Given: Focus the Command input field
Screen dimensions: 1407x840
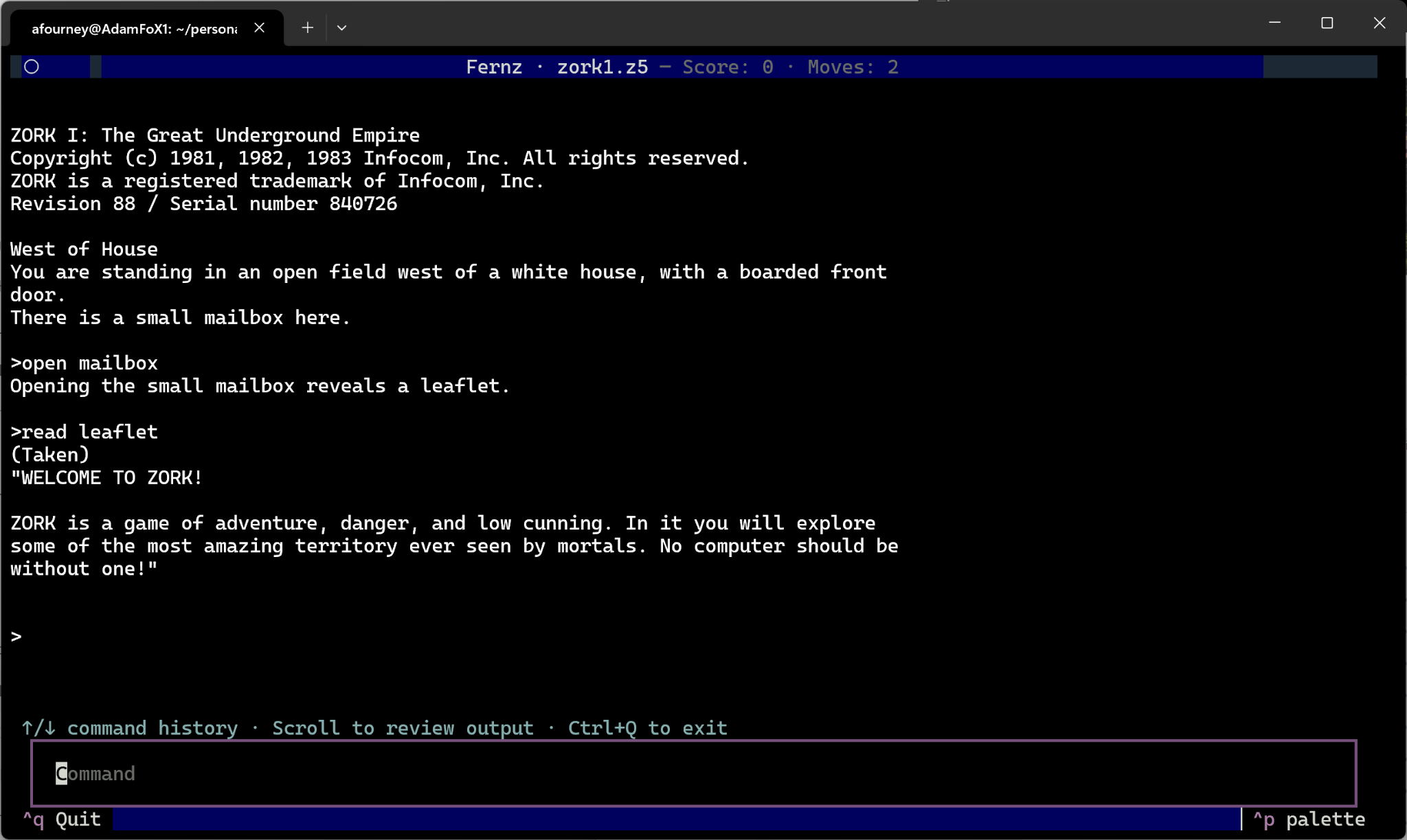Looking at the screenshot, I should [694, 773].
